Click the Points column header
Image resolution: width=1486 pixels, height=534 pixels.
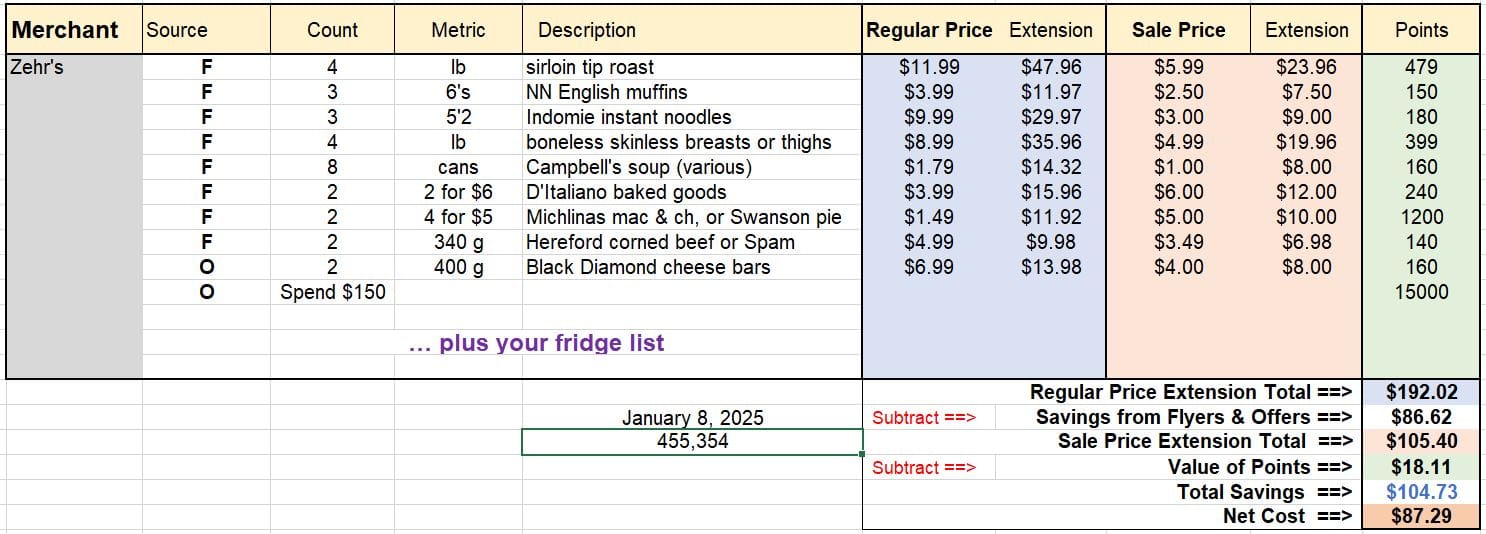tap(1421, 30)
